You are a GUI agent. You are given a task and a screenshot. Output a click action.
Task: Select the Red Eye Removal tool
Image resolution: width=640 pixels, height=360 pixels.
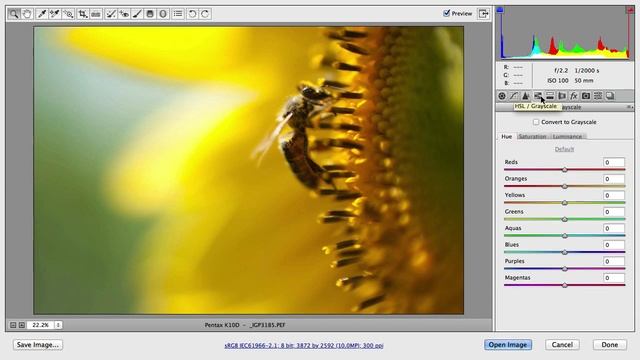124,14
